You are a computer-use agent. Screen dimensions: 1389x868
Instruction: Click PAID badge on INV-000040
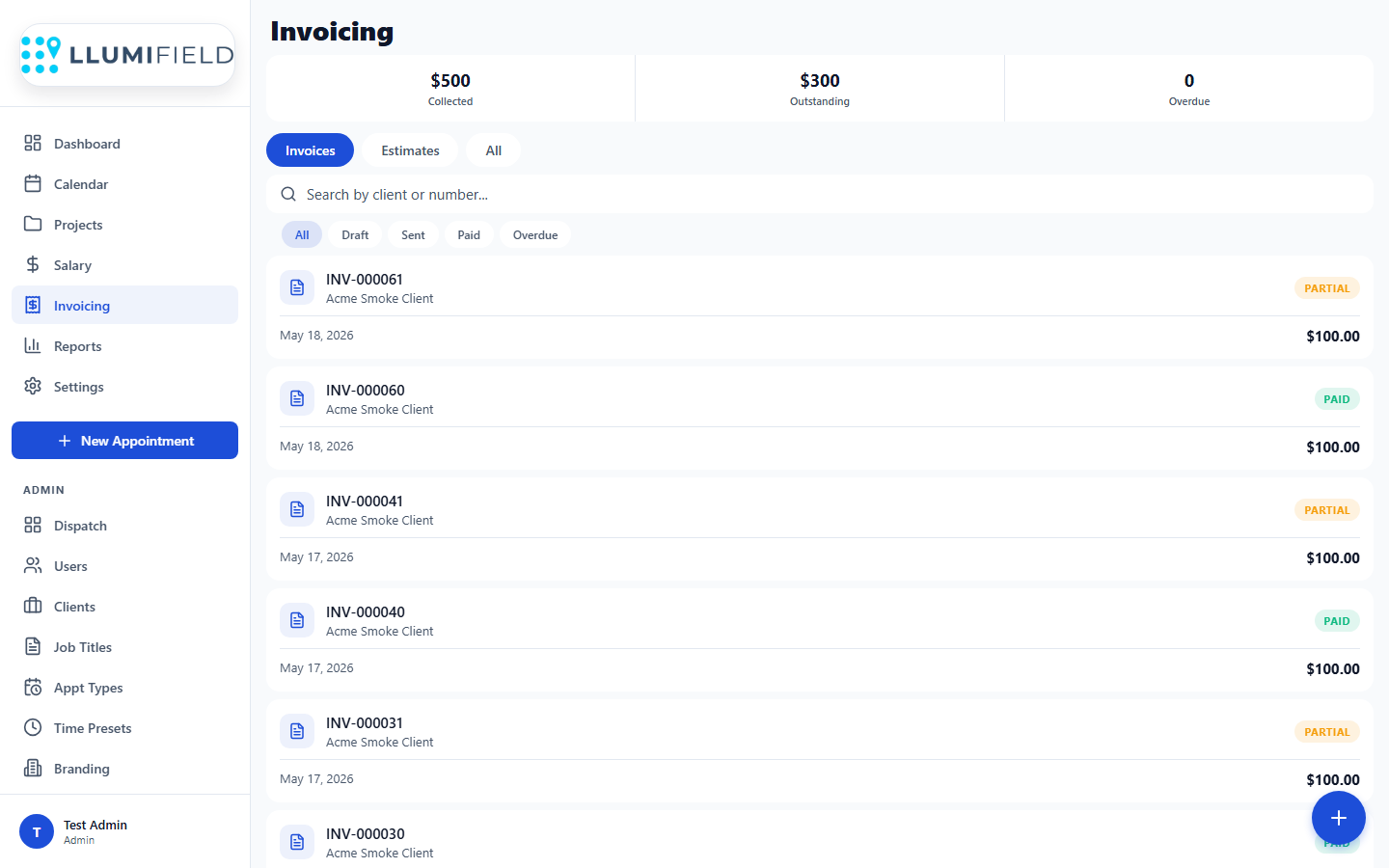pos(1337,620)
